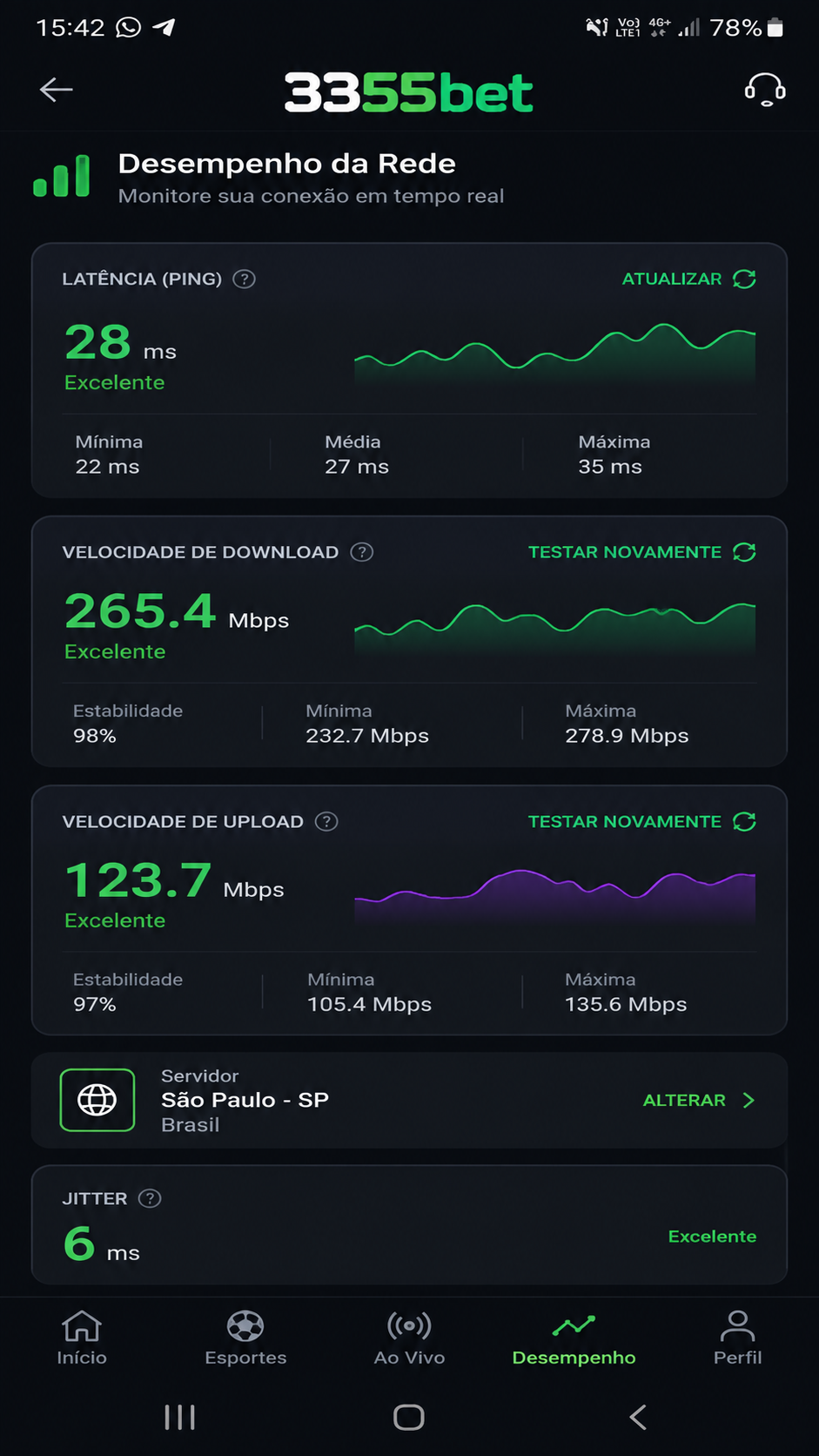Tap download Estabilidade 98% value
The image size is (819, 1456).
click(95, 736)
